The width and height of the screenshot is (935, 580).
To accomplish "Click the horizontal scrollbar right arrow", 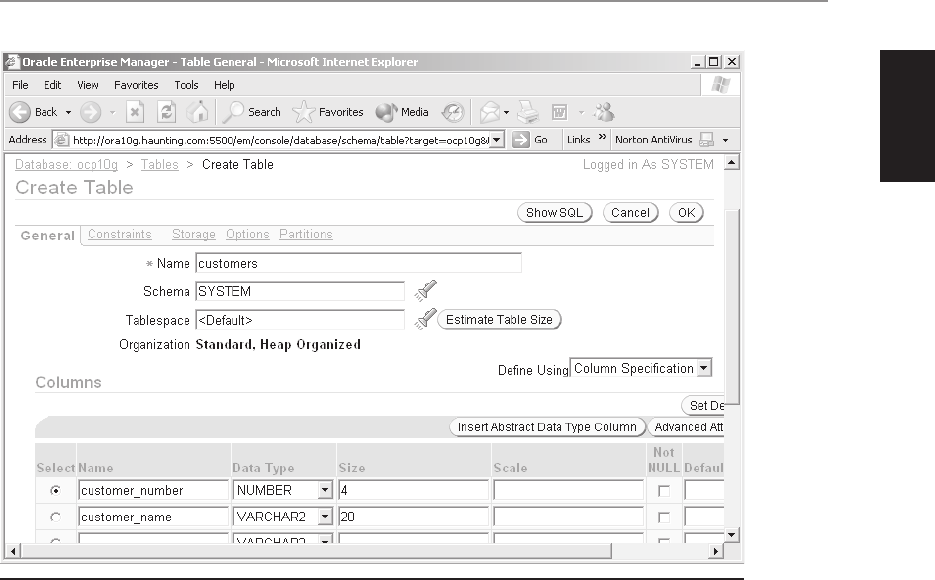I will (x=716, y=551).
